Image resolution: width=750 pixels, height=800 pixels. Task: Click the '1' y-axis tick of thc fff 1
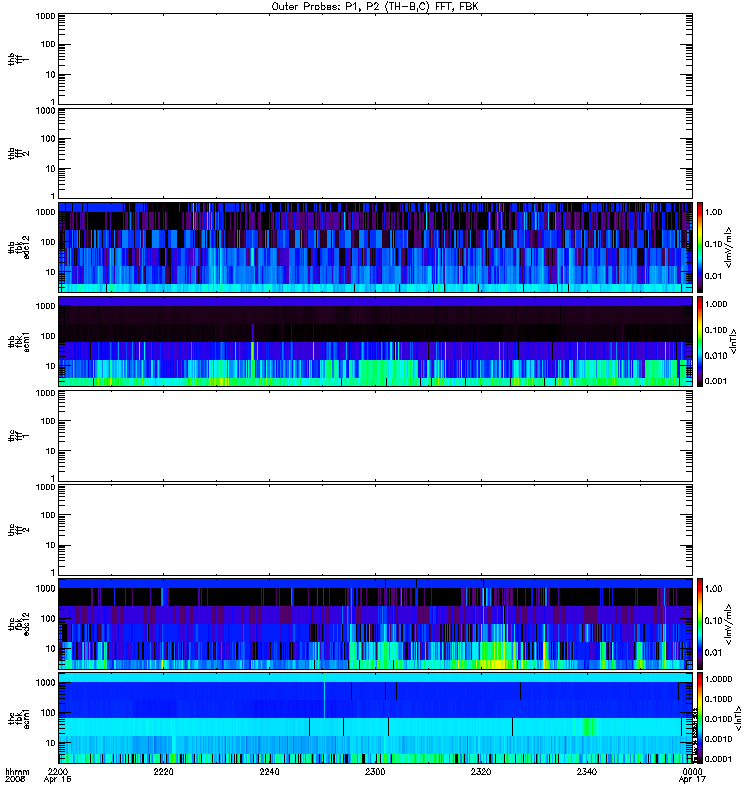click(53, 479)
